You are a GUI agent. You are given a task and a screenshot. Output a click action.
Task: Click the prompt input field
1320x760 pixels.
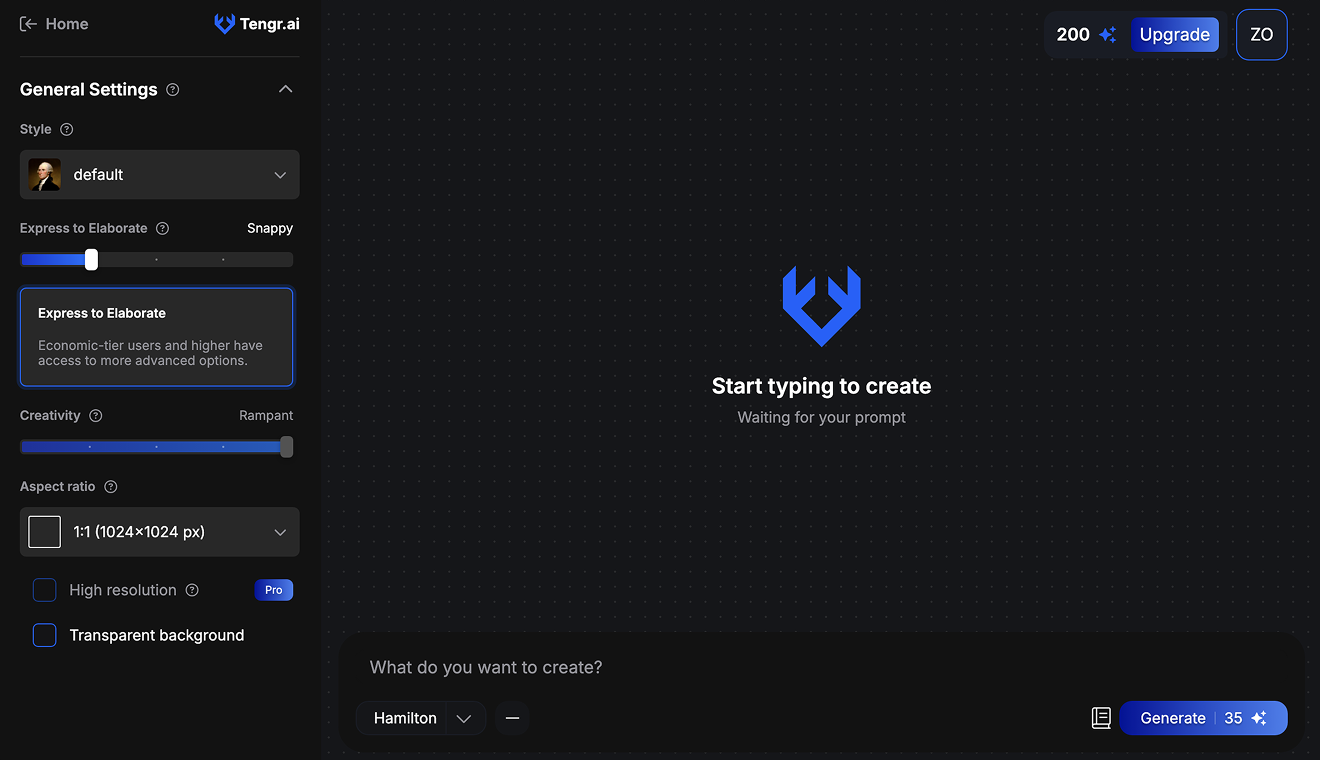[700, 667]
